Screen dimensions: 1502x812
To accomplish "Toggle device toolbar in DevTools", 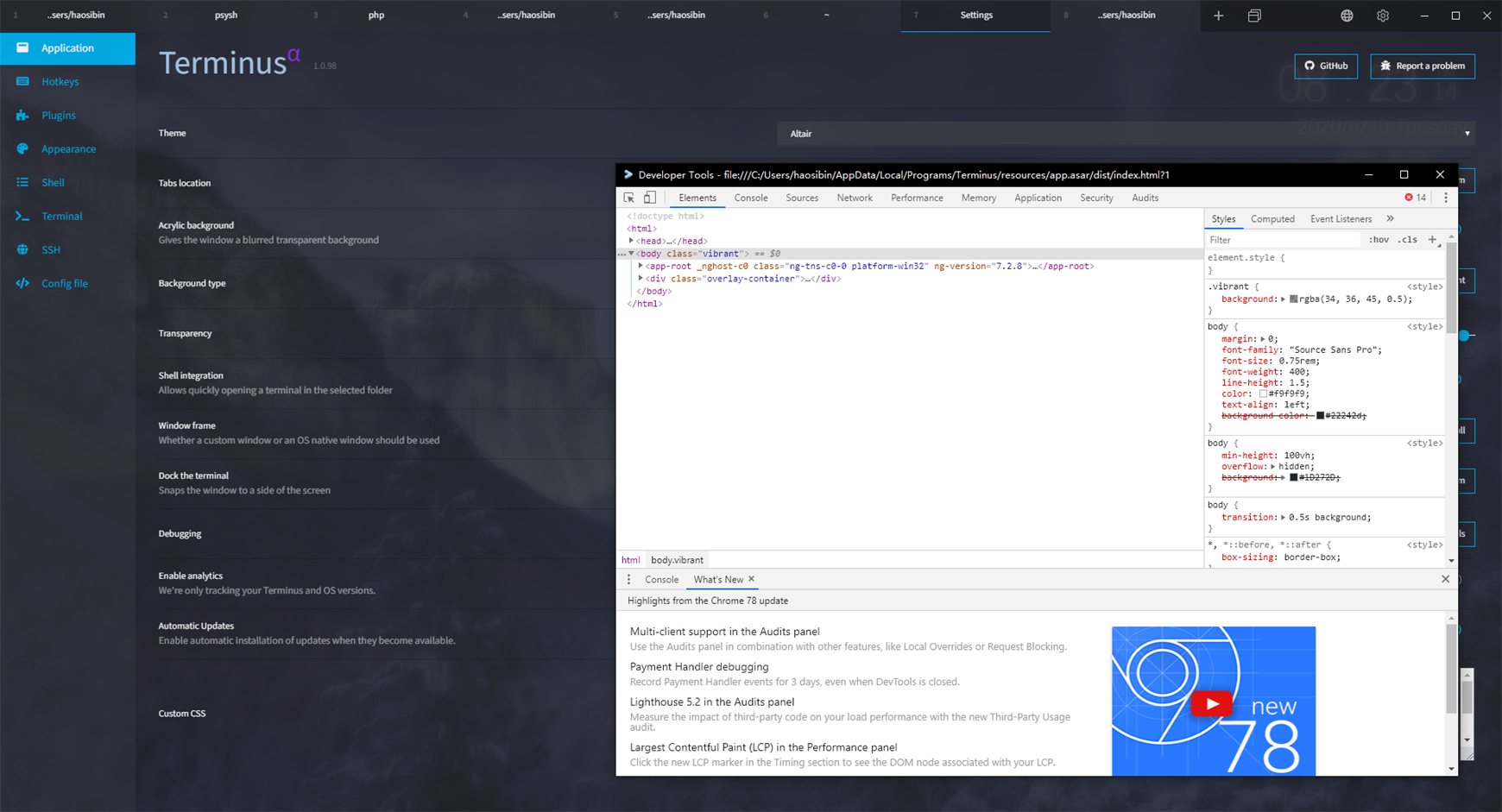I will (650, 198).
